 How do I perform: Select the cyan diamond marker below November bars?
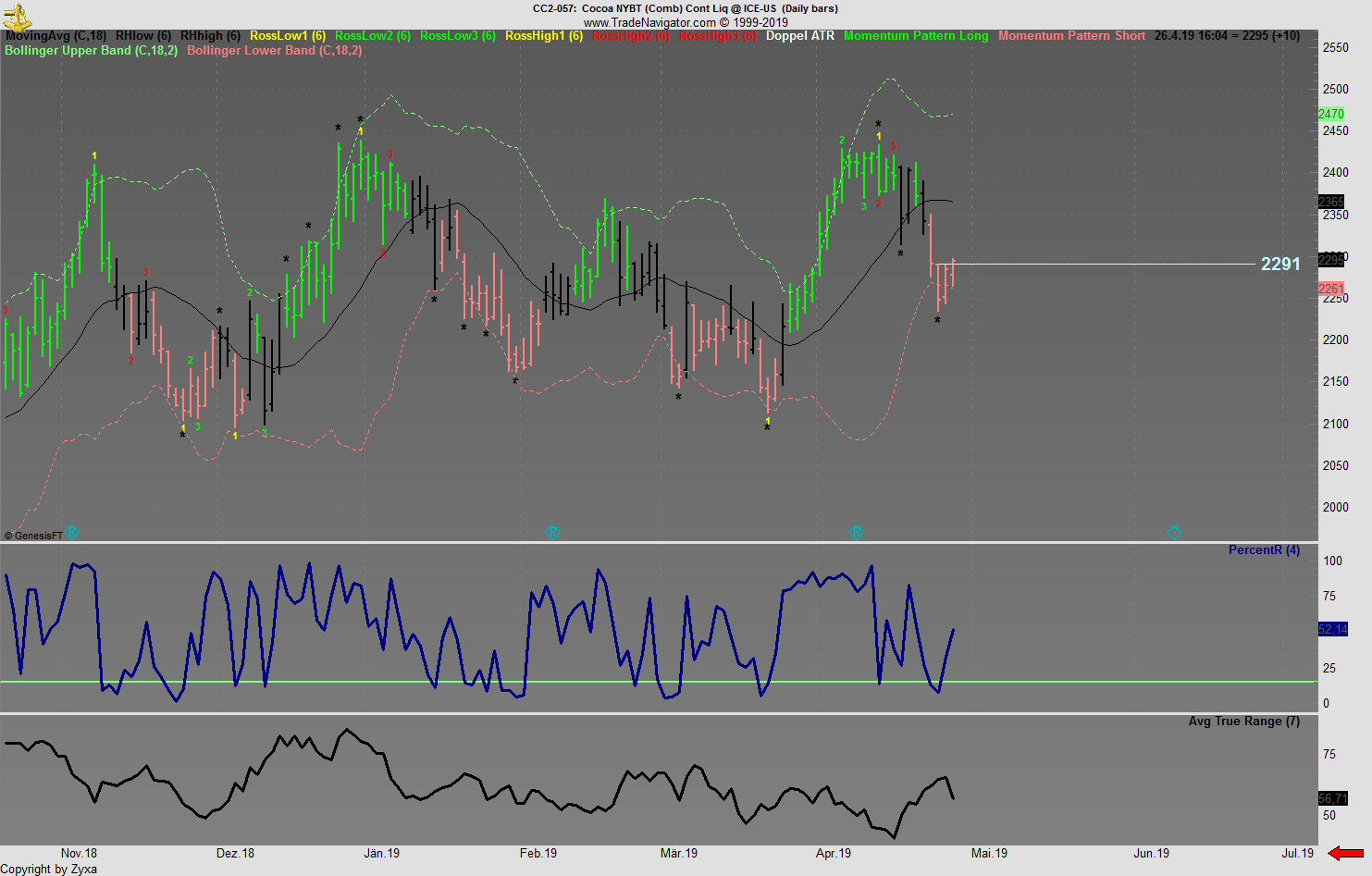(x=71, y=532)
